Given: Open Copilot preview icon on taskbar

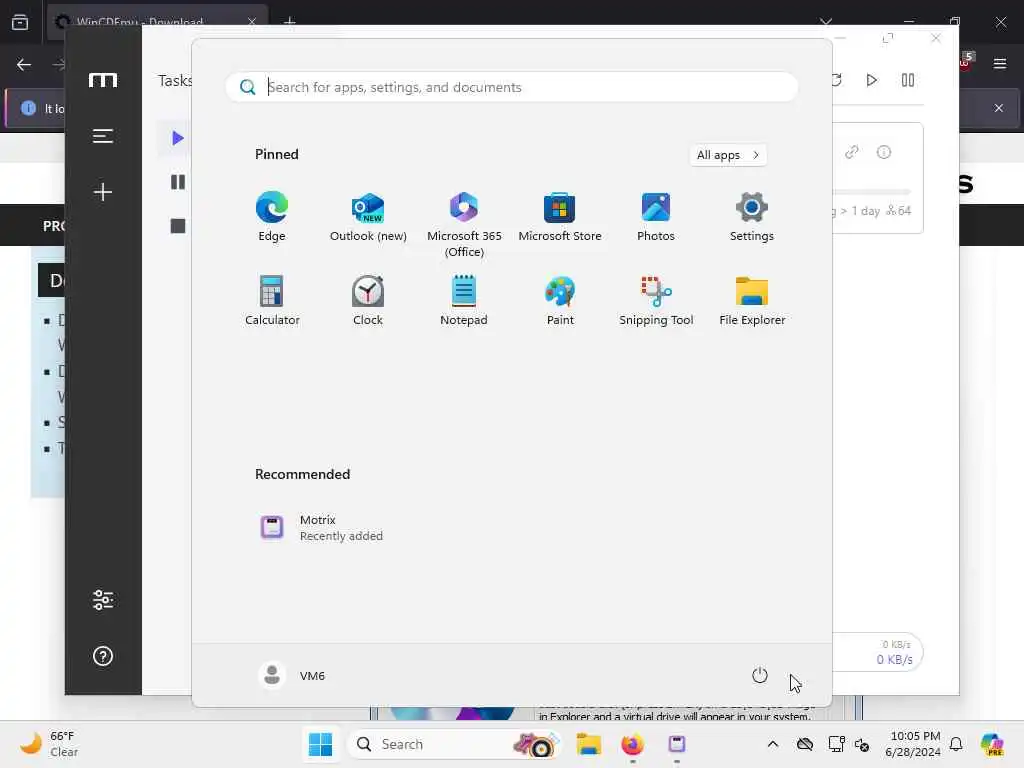Looking at the screenshot, I should (992, 744).
